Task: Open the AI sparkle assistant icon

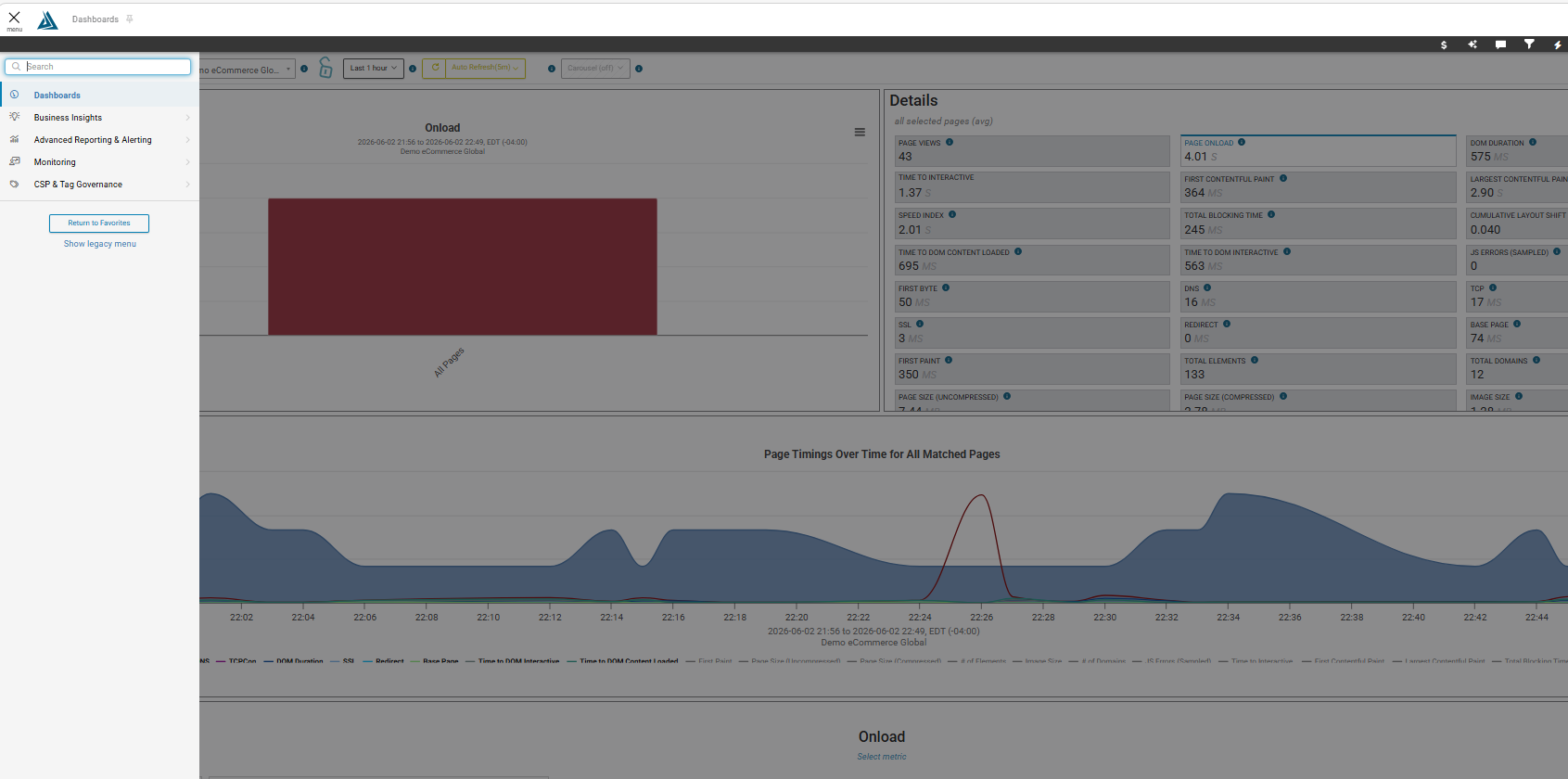Action: point(1472,45)
